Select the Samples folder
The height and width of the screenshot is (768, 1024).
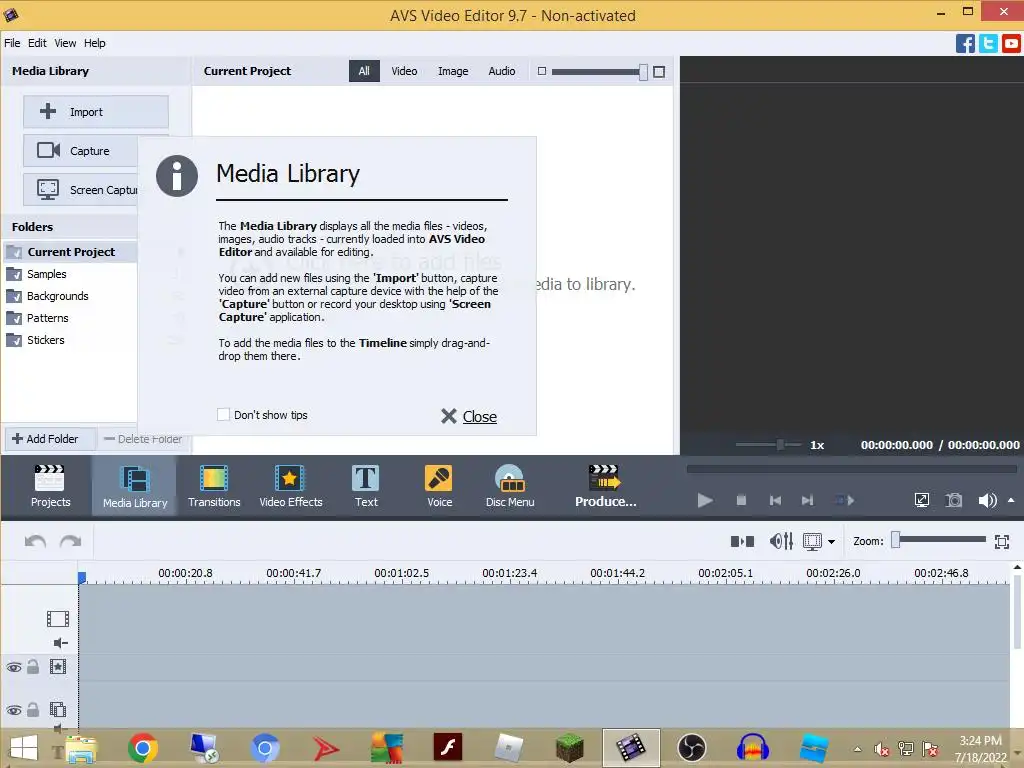click(x=46, y=274)
